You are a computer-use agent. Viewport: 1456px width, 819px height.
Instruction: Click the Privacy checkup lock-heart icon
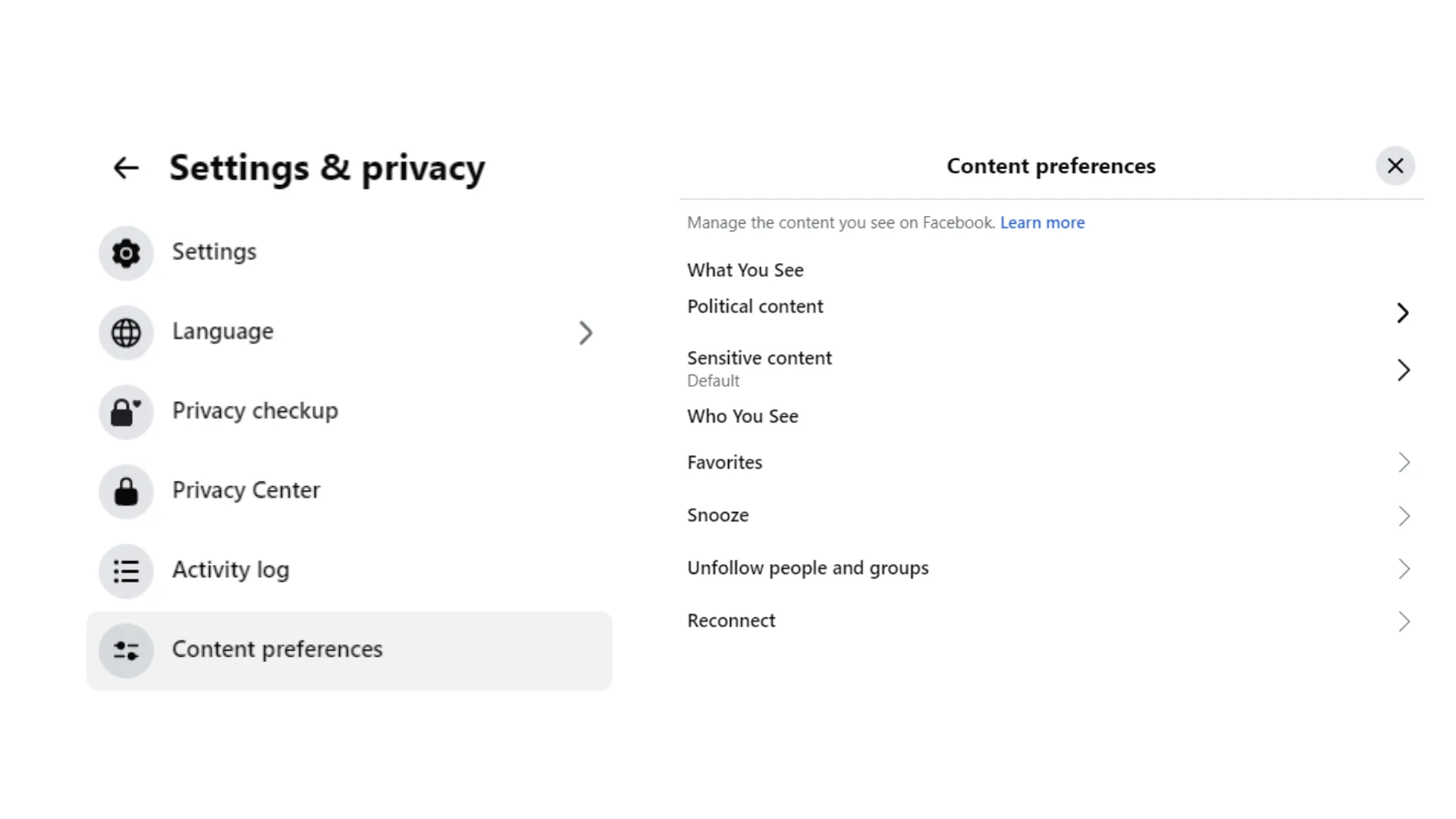point(126,413)
